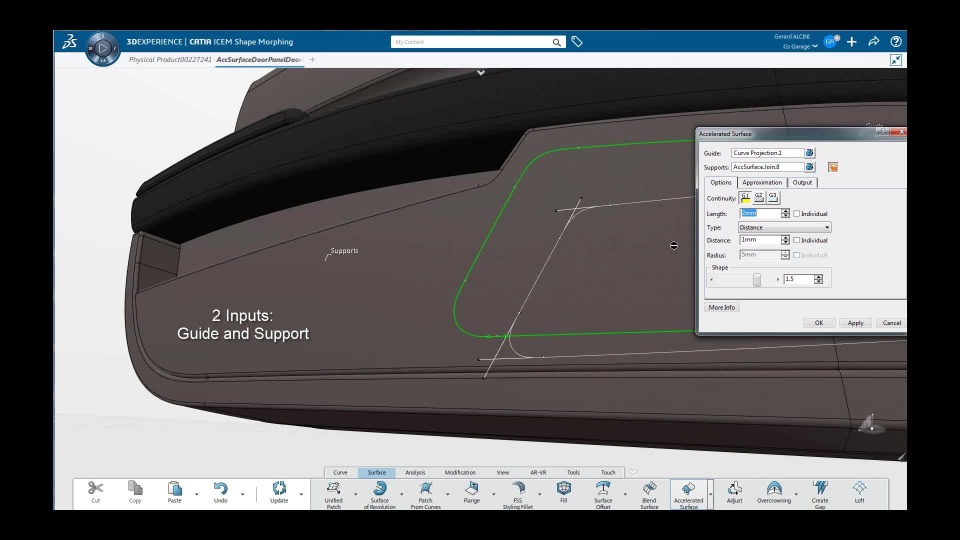Expand Accelerated Surface options arrow

point(710,493)
